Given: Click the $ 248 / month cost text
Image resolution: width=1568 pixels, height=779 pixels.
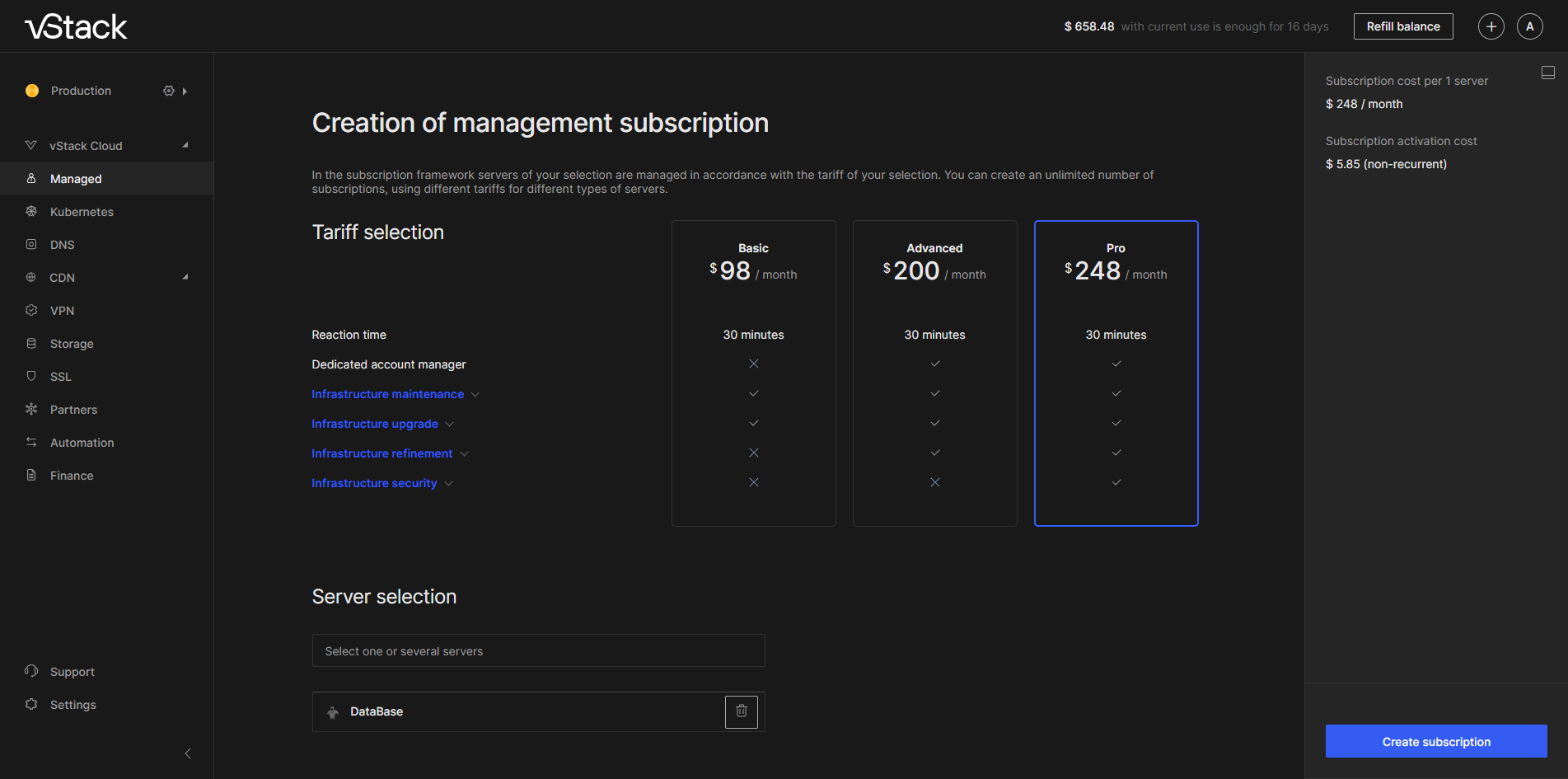Looking at the screenshot, I should point(1364,104).
